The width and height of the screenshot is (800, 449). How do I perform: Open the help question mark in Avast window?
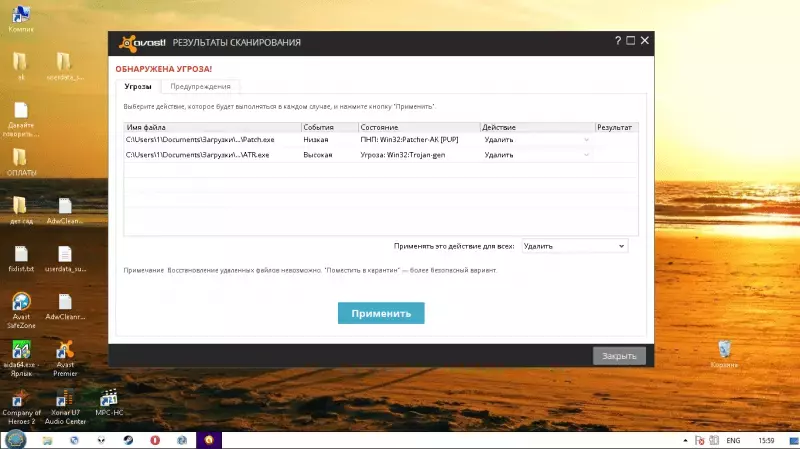tap(618, 40)
